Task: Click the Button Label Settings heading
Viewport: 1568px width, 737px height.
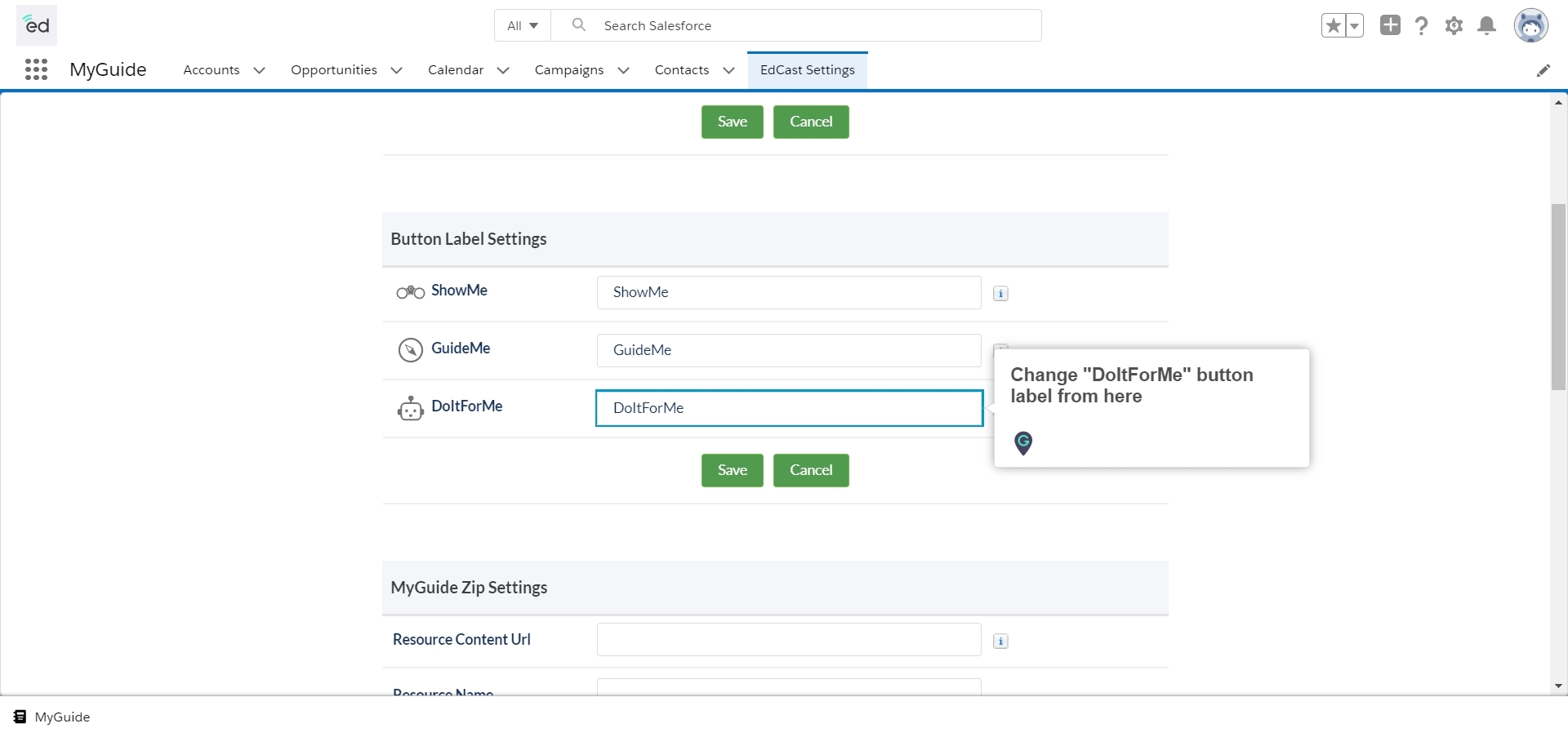Action: click(469, 239)
